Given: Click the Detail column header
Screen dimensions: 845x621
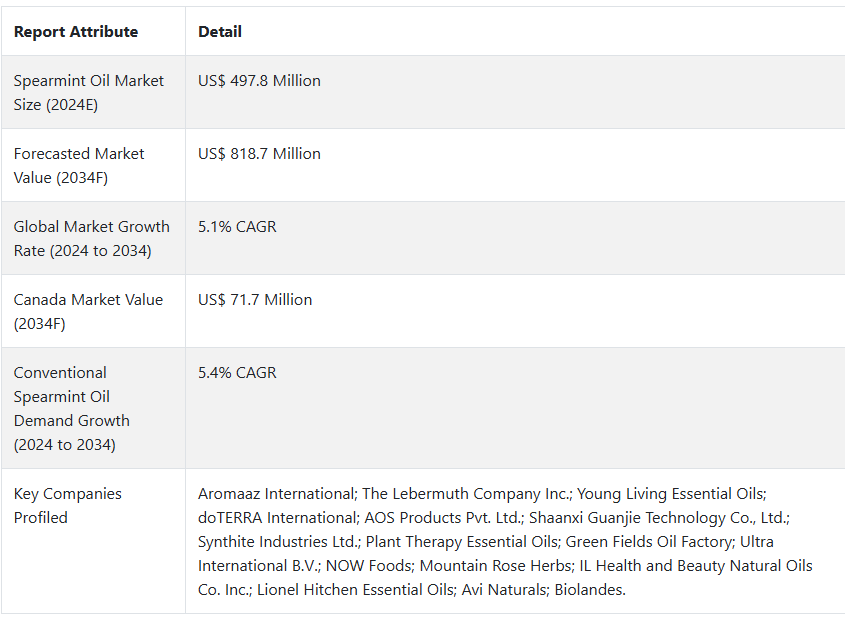Looking at the screenshot, I should coord(220,32).
